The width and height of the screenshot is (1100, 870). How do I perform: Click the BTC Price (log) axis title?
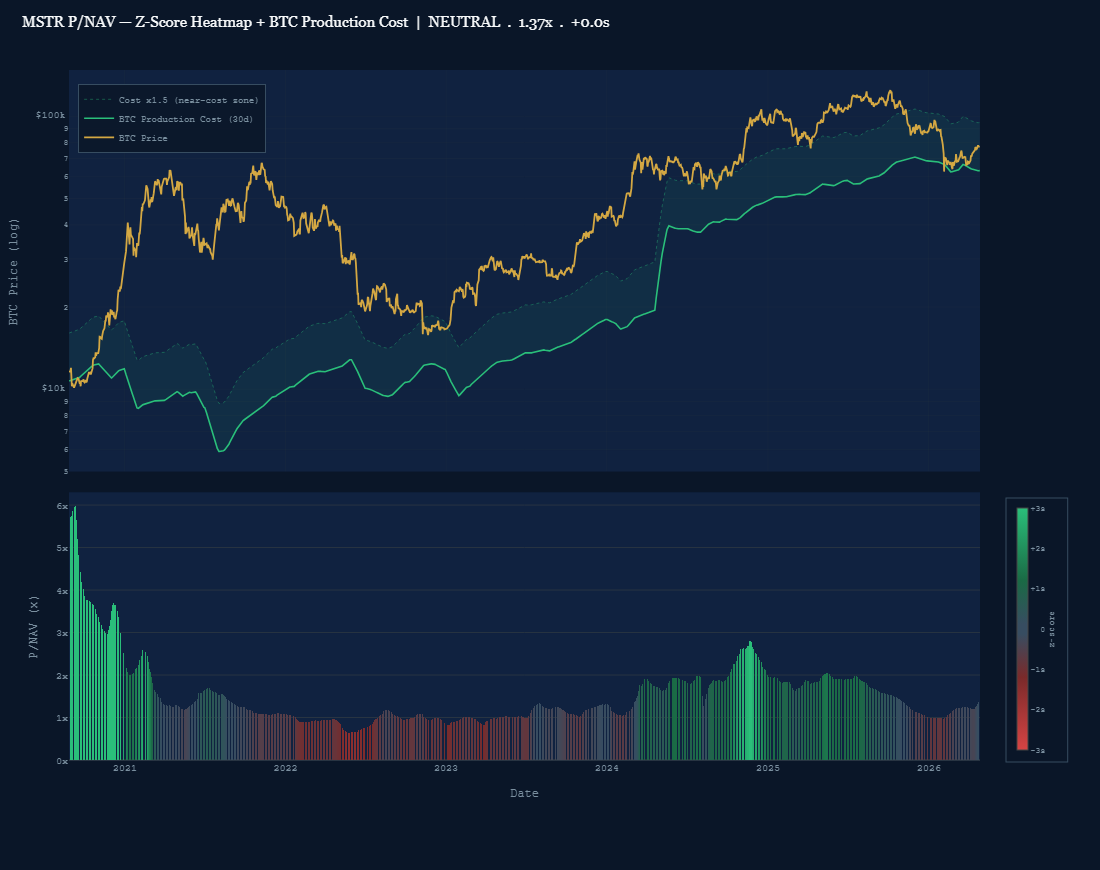(x=14, y=268)
